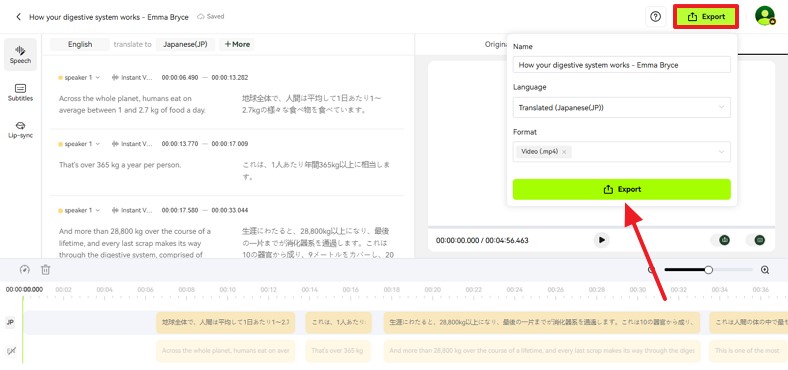Click the JP track label
Image resolution: width=788 pixels, height=370 pixels.
10,323
